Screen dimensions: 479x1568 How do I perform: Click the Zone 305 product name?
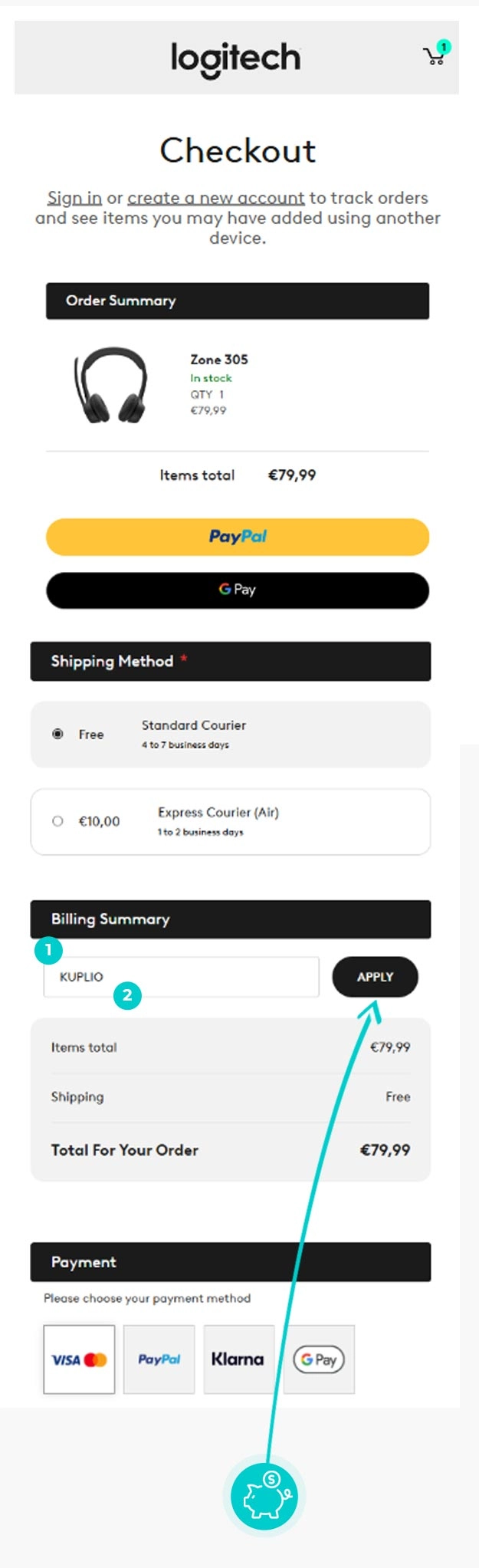tap(219, 359)
